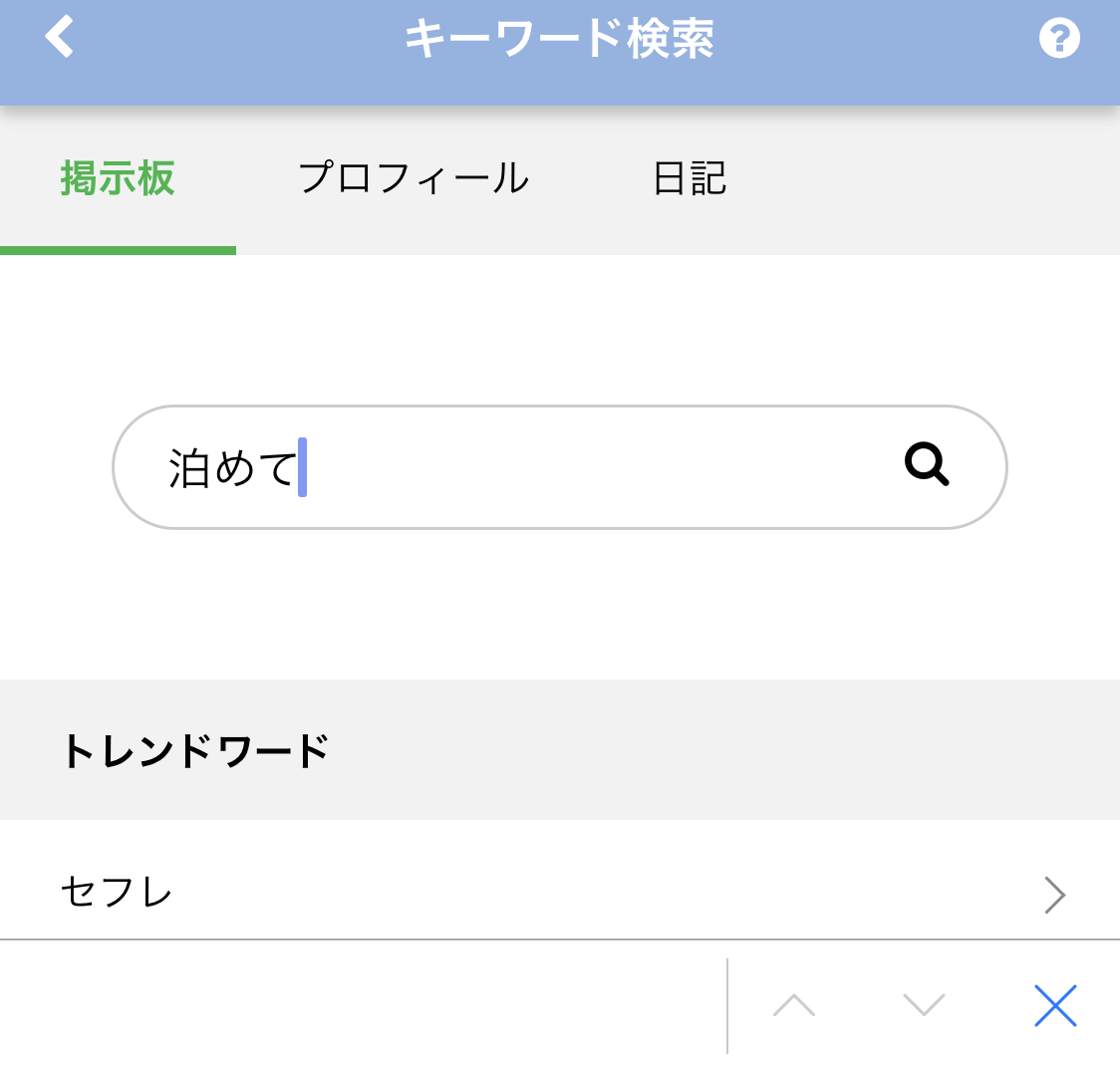Tap the down arrow on keyboard toolbar

tap(924, 1005)
